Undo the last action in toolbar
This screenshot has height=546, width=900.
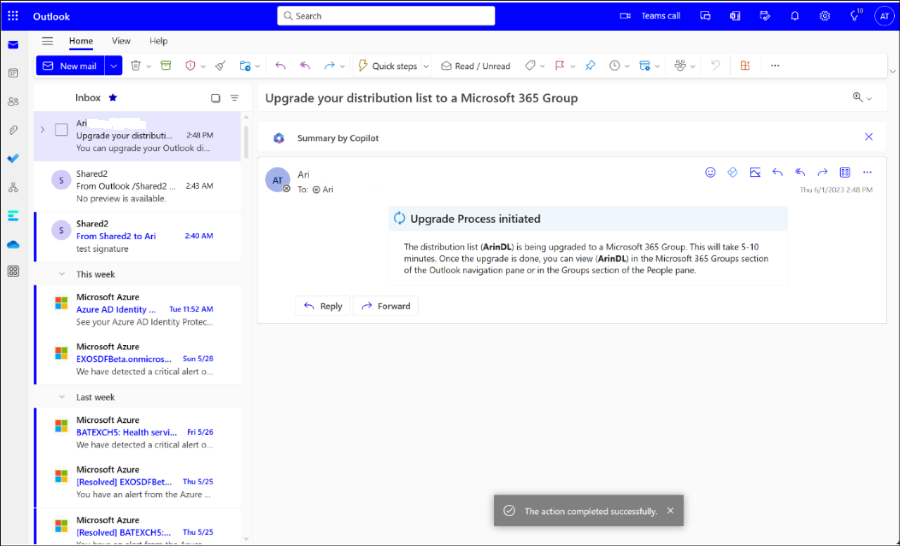coord(715,66)
